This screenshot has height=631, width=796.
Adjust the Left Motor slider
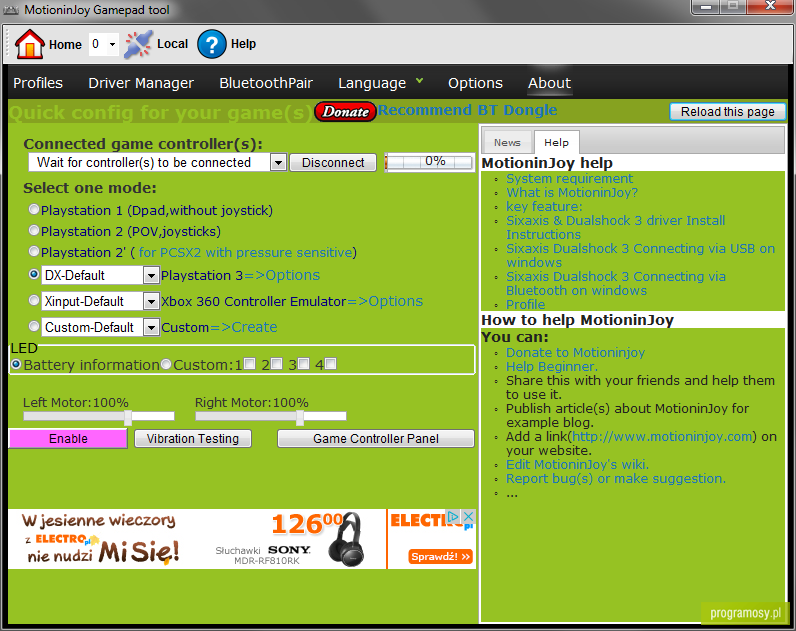click(x=128, y=417)
